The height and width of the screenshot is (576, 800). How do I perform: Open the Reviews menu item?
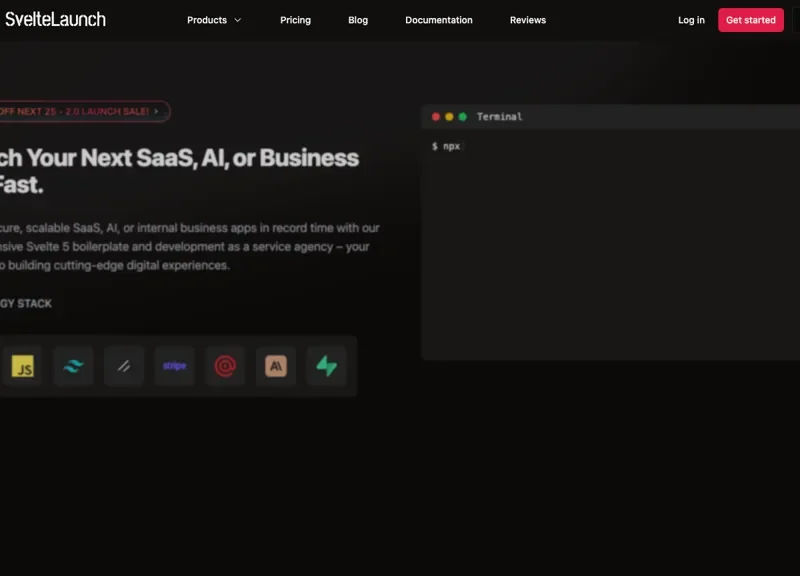pos(527,19)
